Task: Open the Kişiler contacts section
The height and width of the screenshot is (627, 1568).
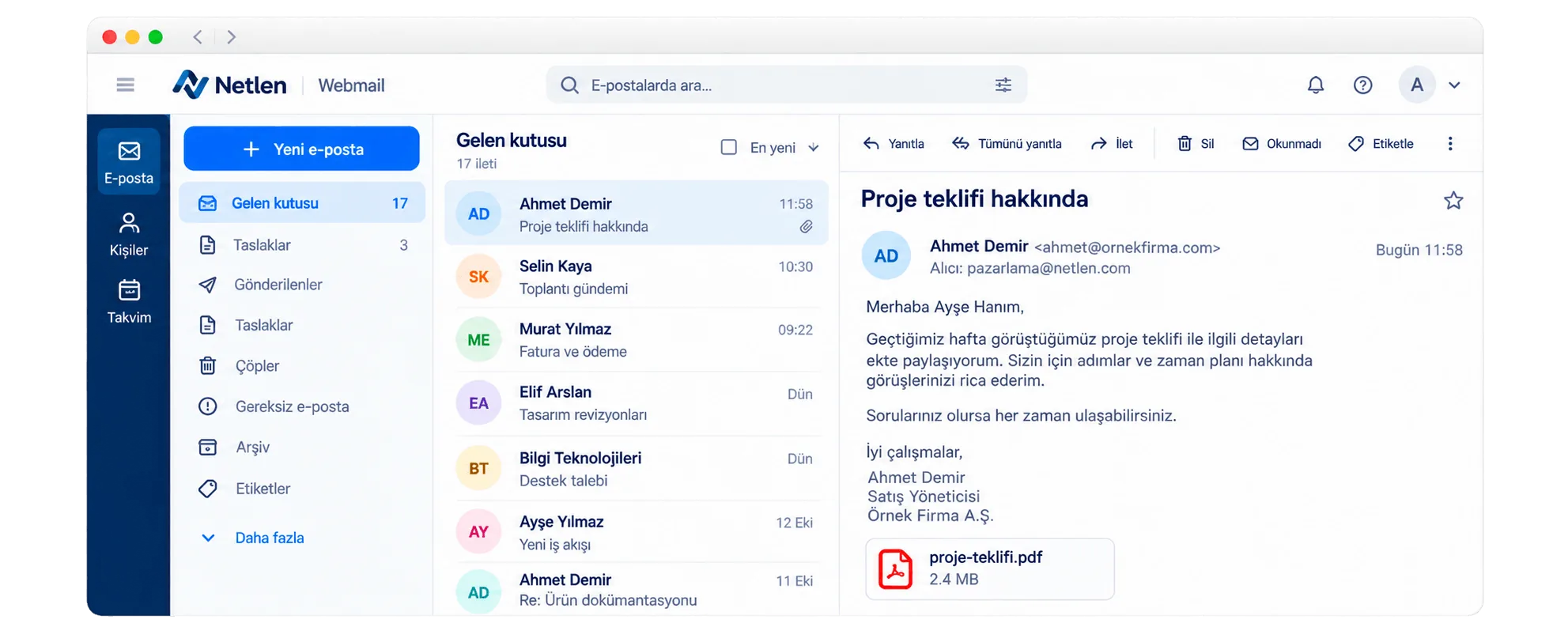Action: [129, 234]
